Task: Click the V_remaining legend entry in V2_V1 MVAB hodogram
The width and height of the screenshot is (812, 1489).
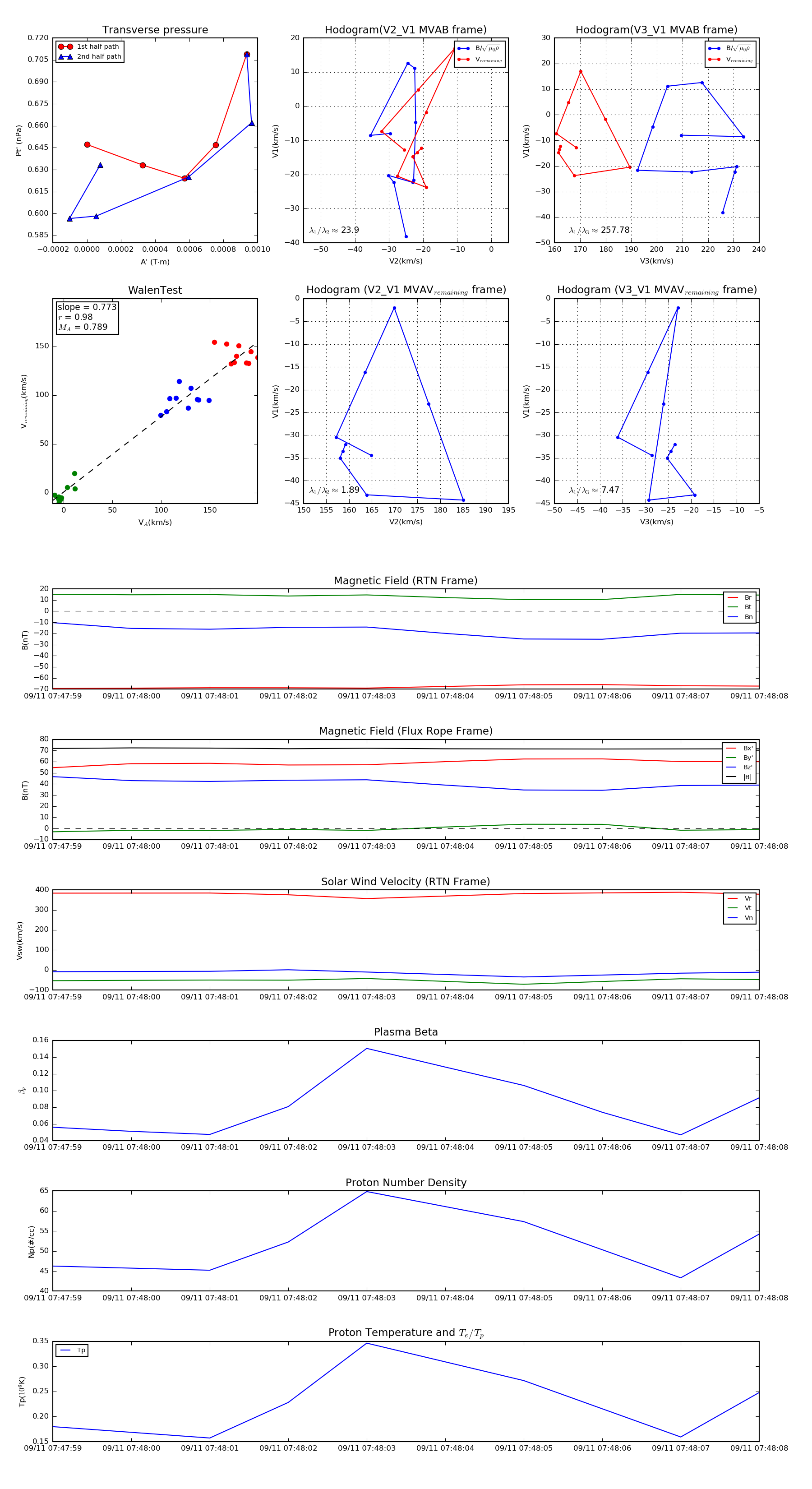Action: [480, 60]
